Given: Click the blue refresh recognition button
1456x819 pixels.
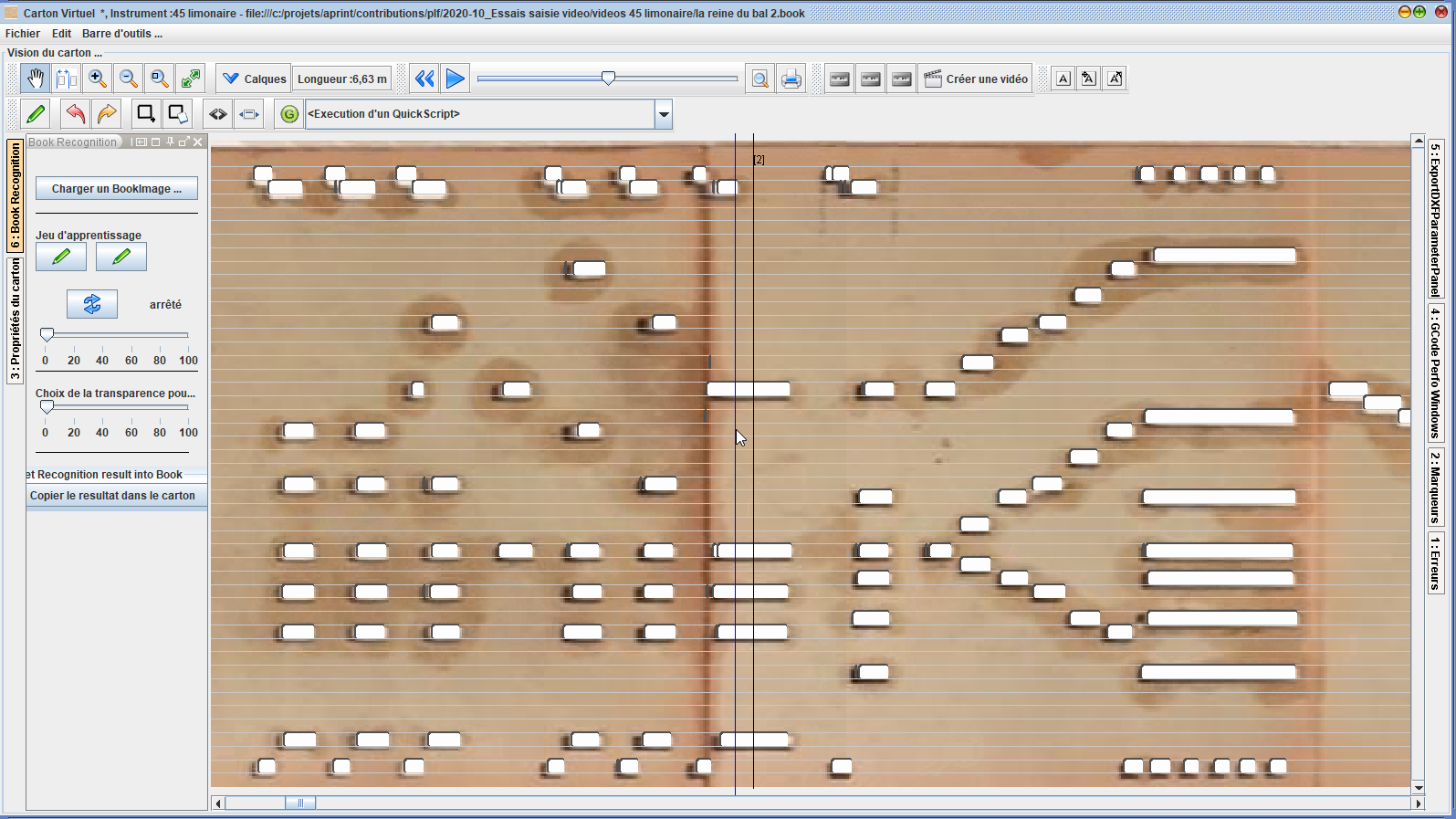Looking at the screenshot, I should [92, 304].
